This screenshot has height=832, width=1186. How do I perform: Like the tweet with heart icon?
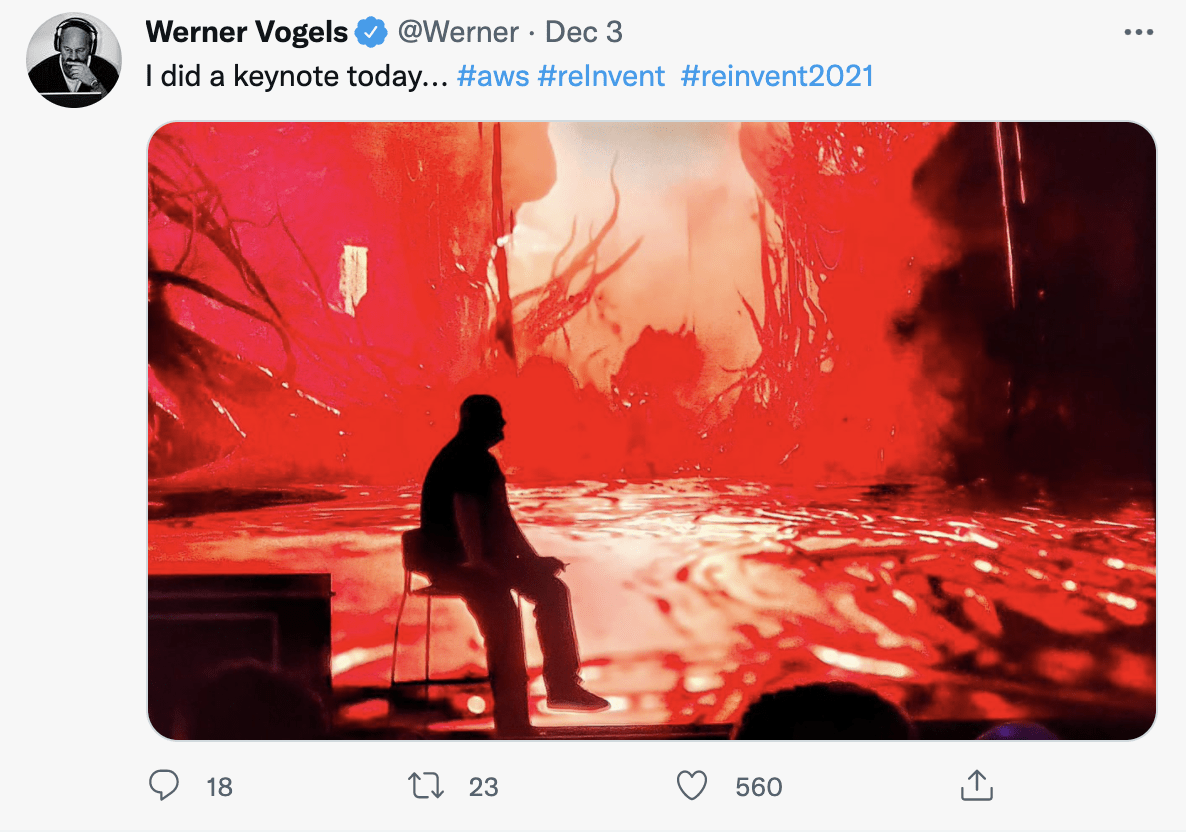coord(691,786)
